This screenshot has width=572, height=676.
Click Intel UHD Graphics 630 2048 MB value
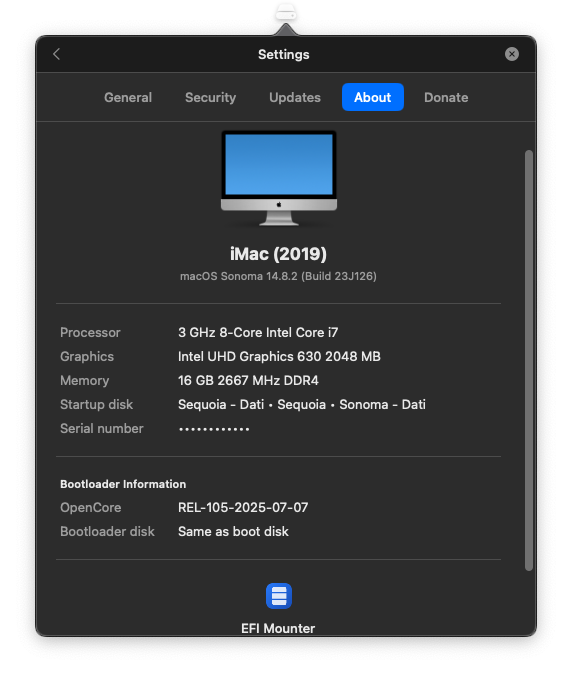click(279, 357)
